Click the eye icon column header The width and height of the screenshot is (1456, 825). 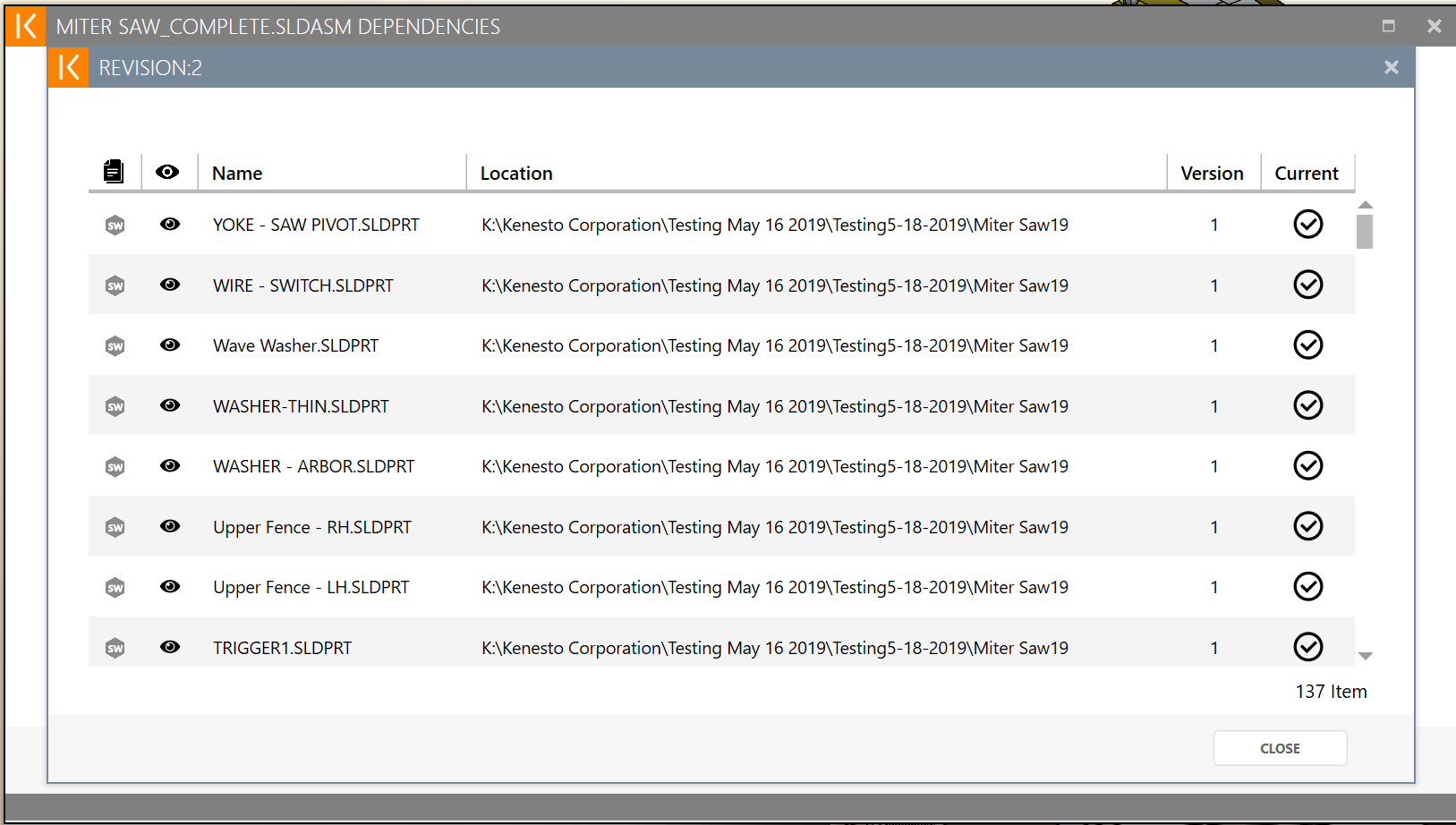click(167, 172)
